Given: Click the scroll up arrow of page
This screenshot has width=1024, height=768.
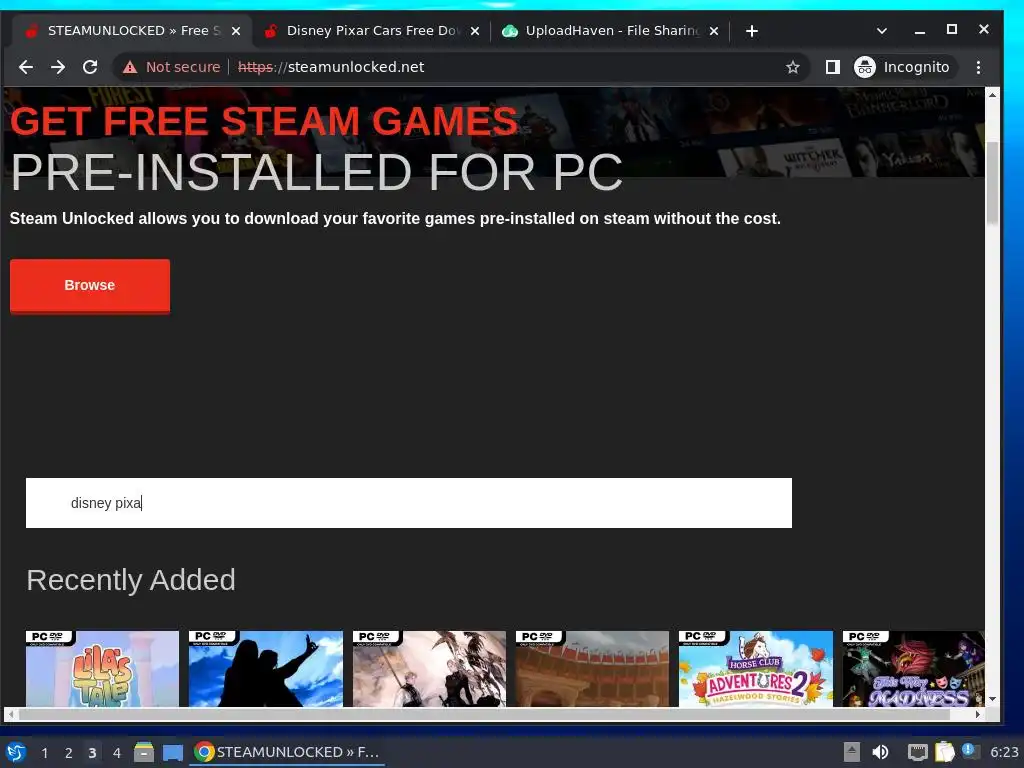Looking at the screenshot, I should point(992,95).
